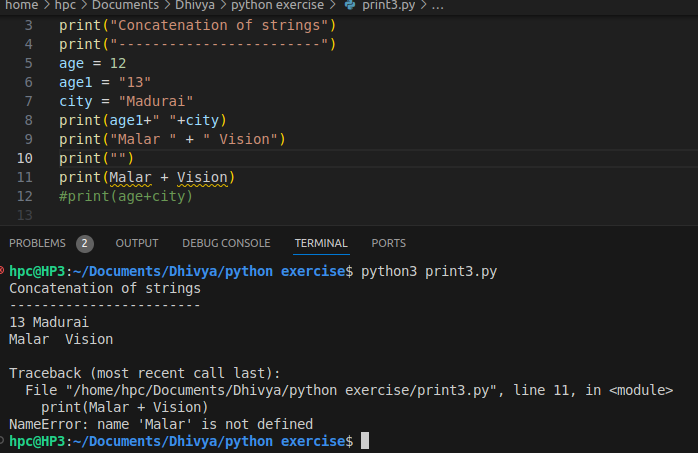Viewport: 698px width, 453px height.
Task: Click the underlined Vision variable in editor line 11
Action: click(x=201, y=177)
